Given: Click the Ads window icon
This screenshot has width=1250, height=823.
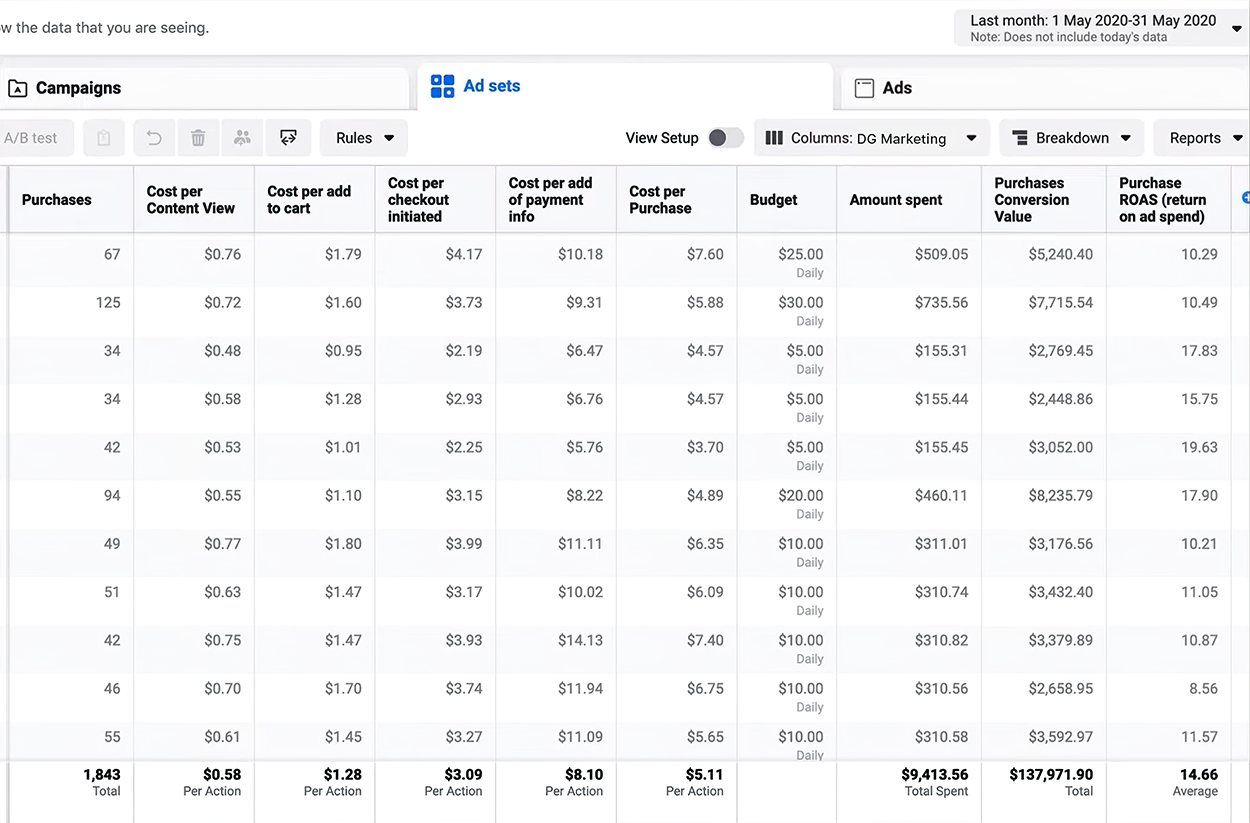Looking at the screenshot, I should (864, 89).
